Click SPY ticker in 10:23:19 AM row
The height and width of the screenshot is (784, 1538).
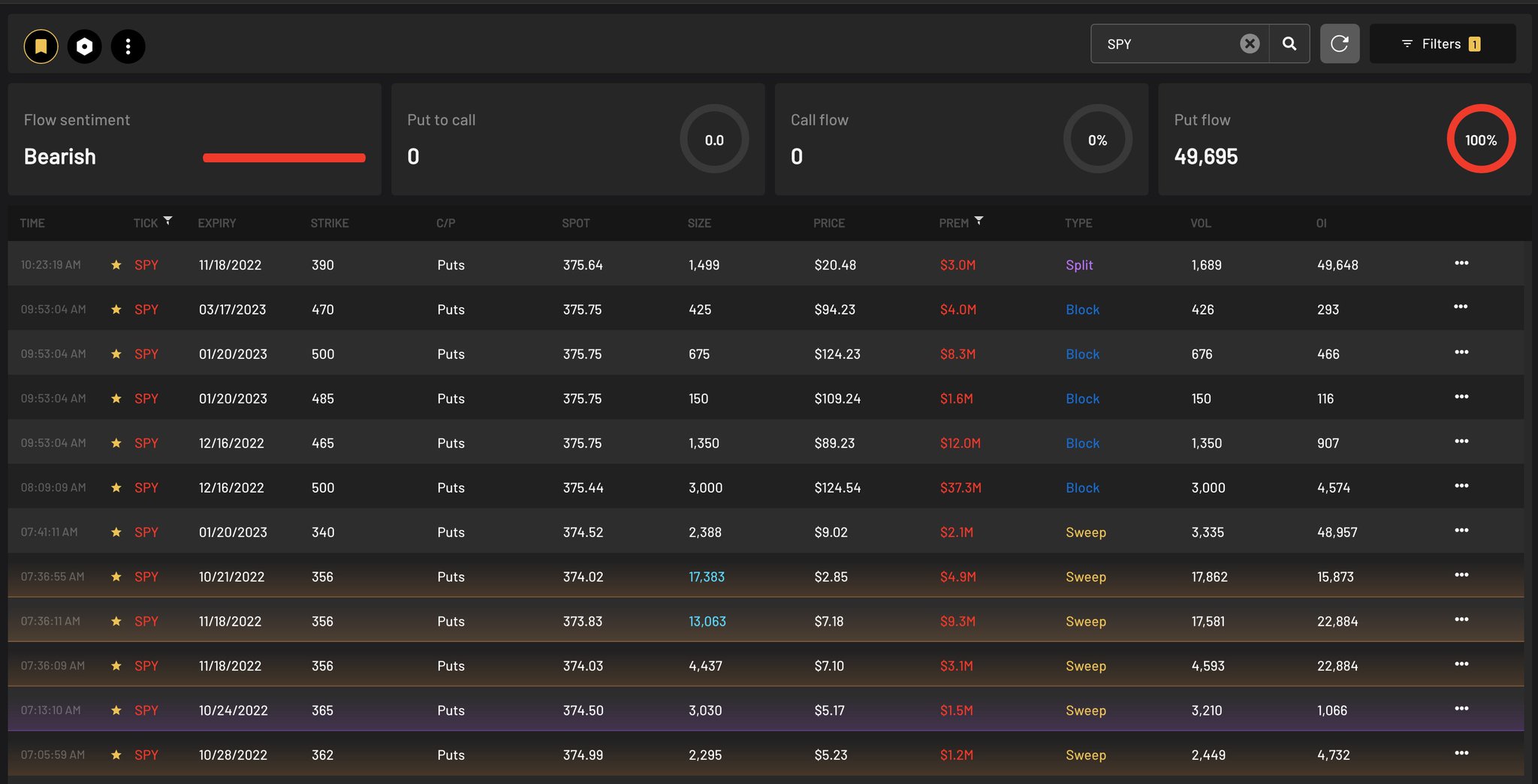tap(146, 265)
